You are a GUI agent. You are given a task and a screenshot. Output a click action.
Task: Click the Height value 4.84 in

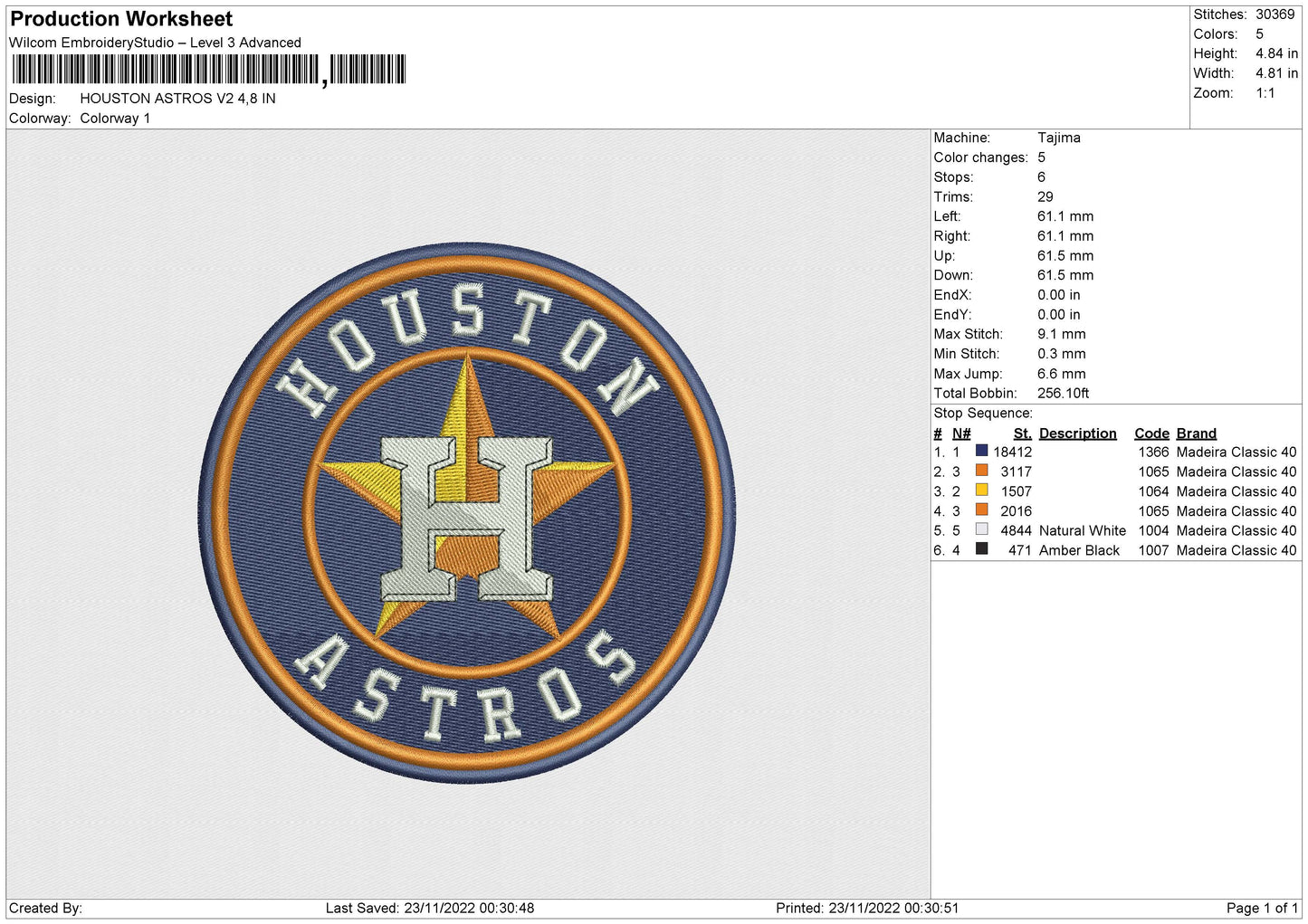pos(1276,53)
